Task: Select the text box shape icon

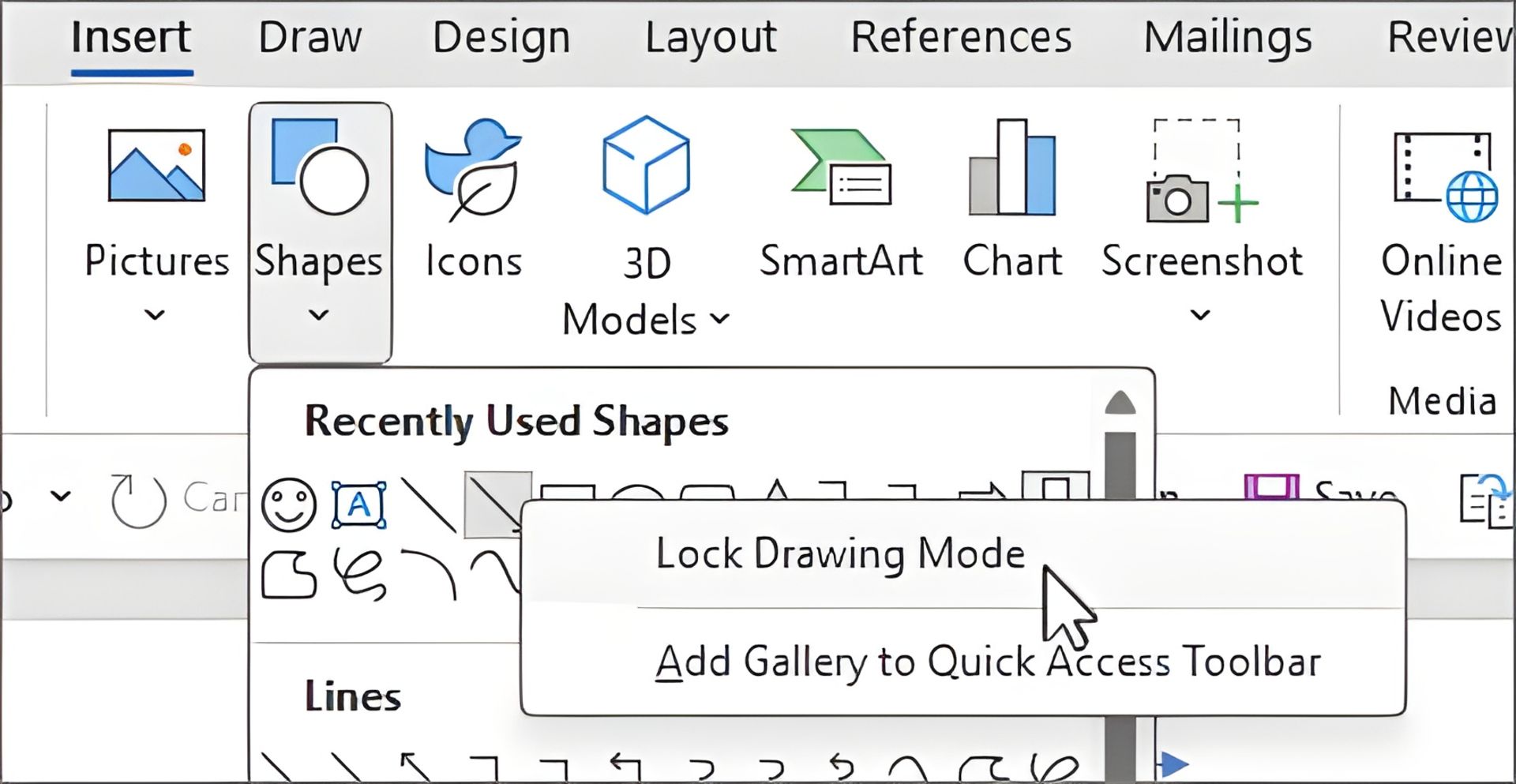Action: [359, 505]
